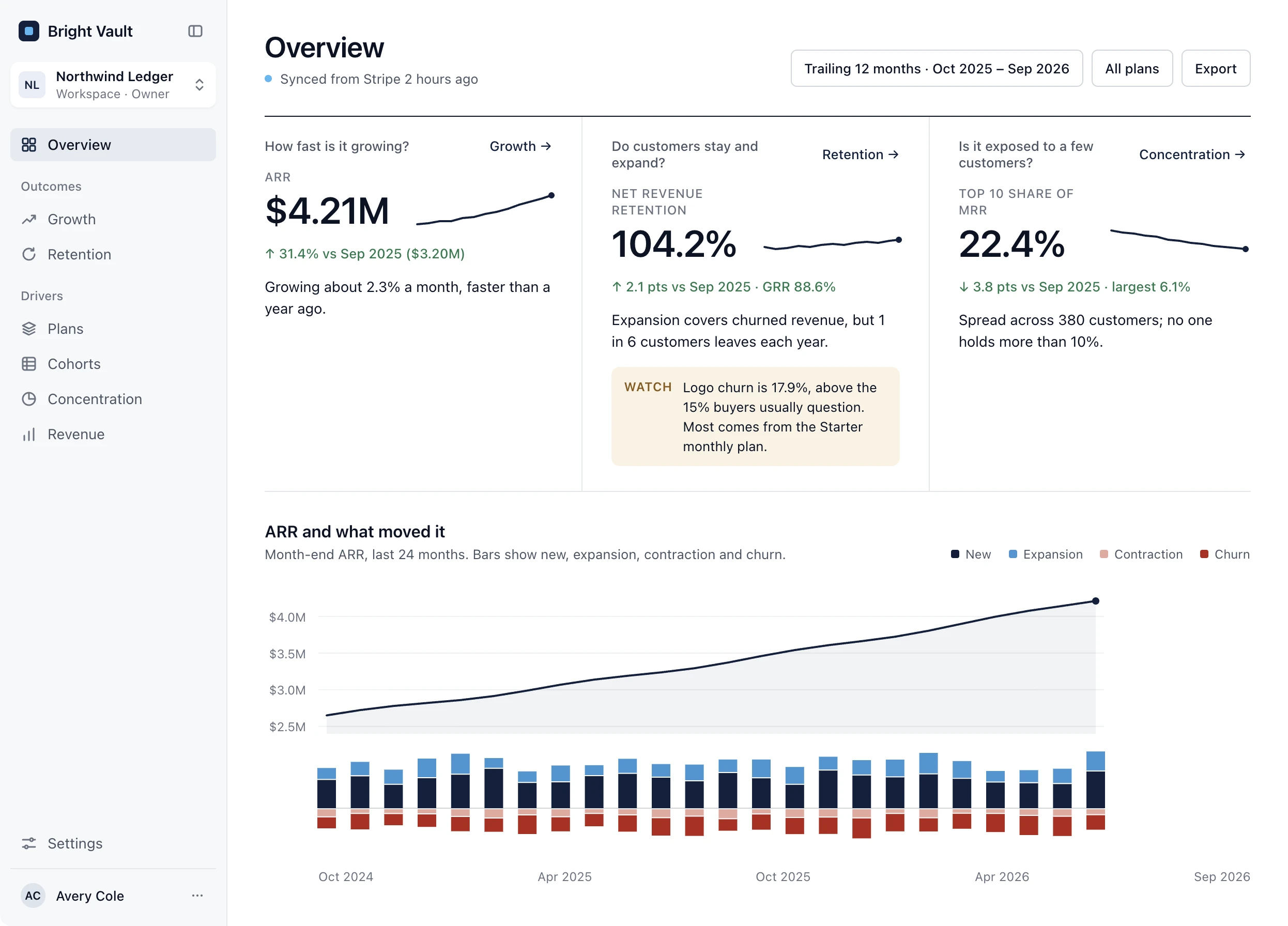This screenshot has width=1288, height=926.
Task: Click the latest ARR point on main chart
Action: (1096, 600)
